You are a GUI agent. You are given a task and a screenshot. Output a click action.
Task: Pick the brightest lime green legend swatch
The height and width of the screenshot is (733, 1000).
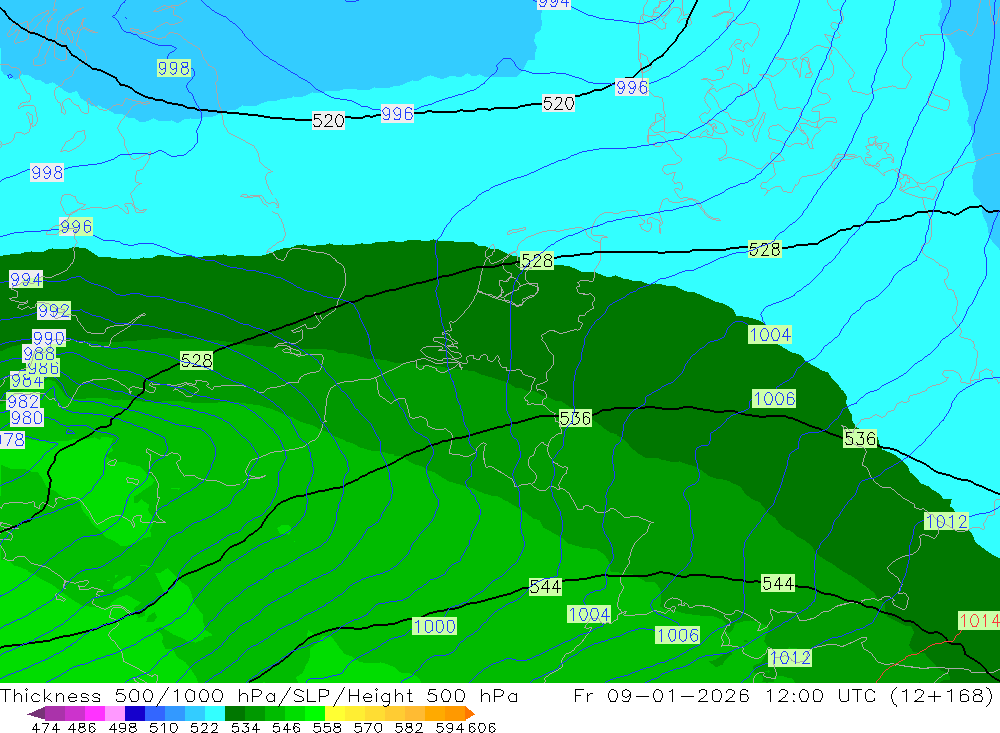tap(315, 713)
